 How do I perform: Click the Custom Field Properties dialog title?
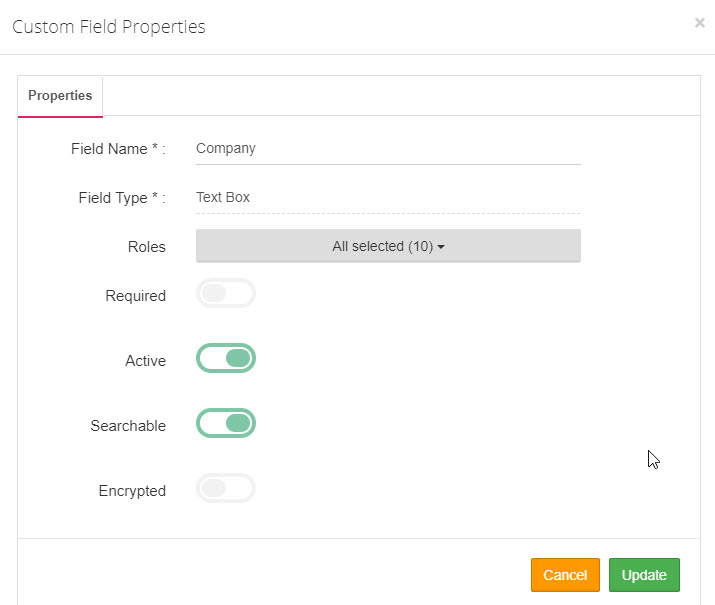click(x=109, y=27)
